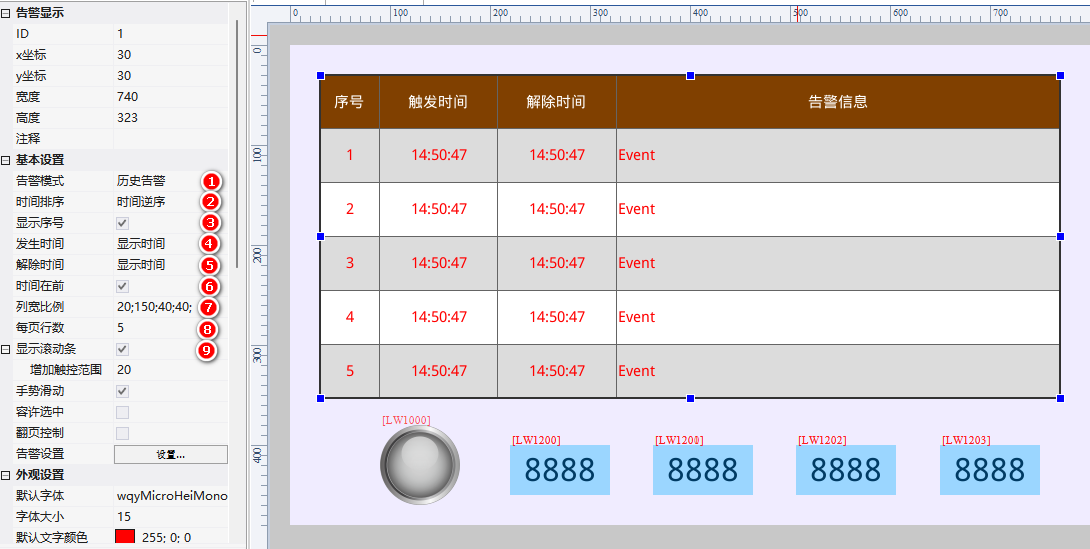Click the right-middle resize handle of alarm table
Image resolution: width=1090 pixels, height=549 pixels.
[x=1060, y=237]
